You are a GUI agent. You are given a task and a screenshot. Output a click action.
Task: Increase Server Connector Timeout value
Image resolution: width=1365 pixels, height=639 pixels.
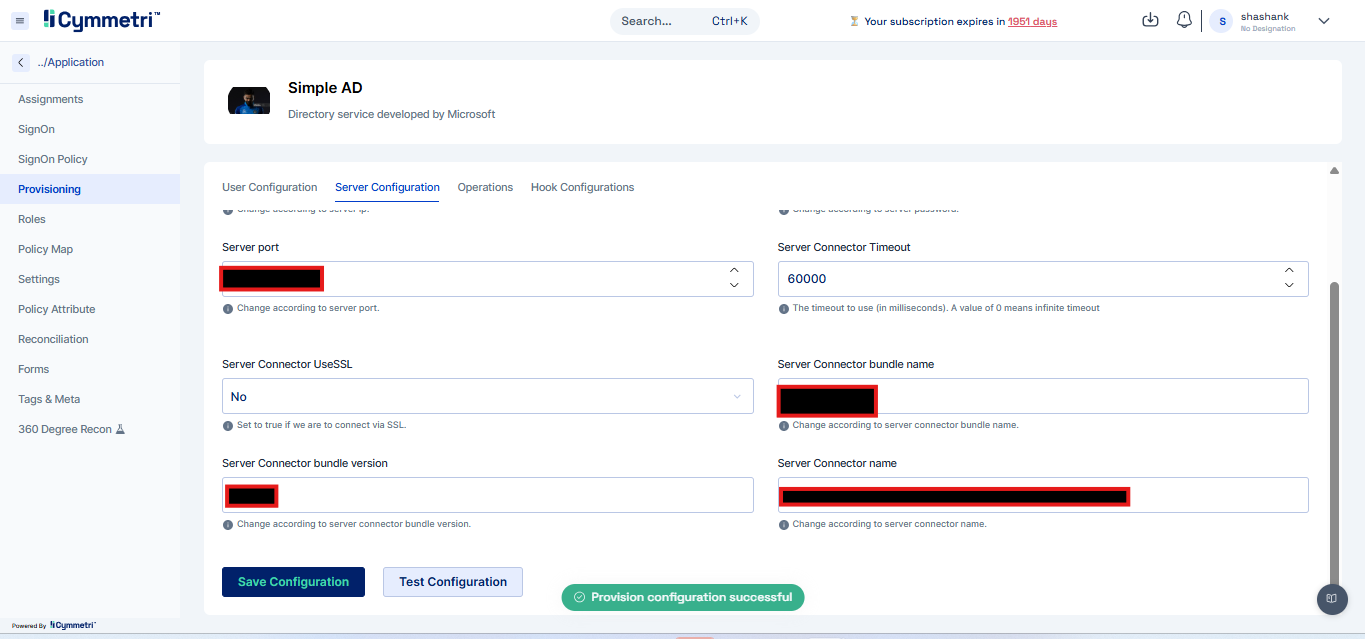tap(1289, 271)
